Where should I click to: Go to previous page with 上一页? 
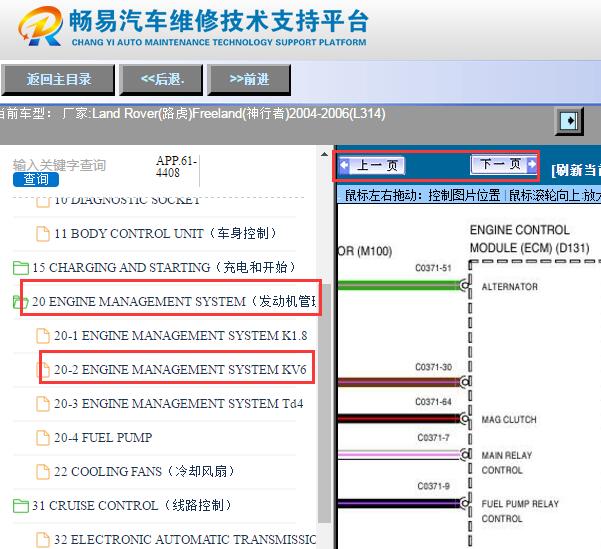tap(372, 166)
